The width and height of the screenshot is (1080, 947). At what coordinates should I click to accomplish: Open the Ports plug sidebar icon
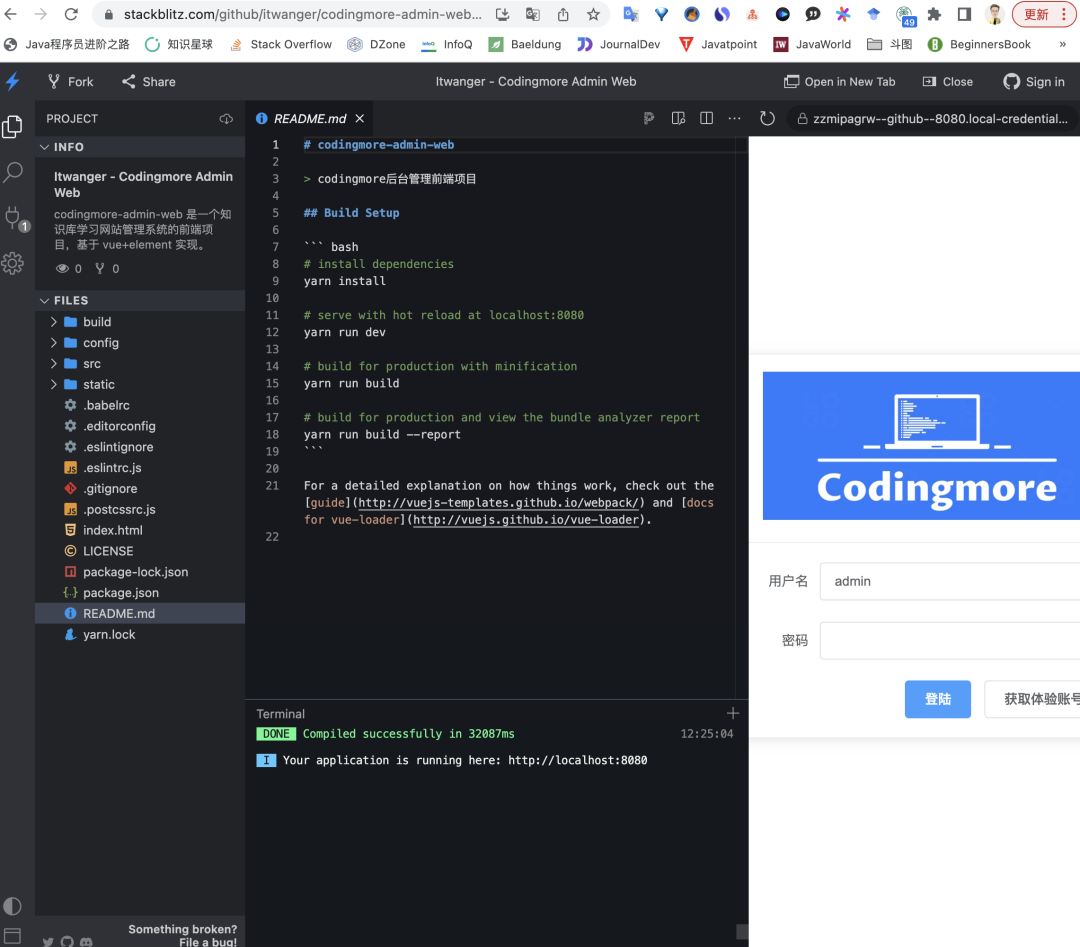point(12,218)
